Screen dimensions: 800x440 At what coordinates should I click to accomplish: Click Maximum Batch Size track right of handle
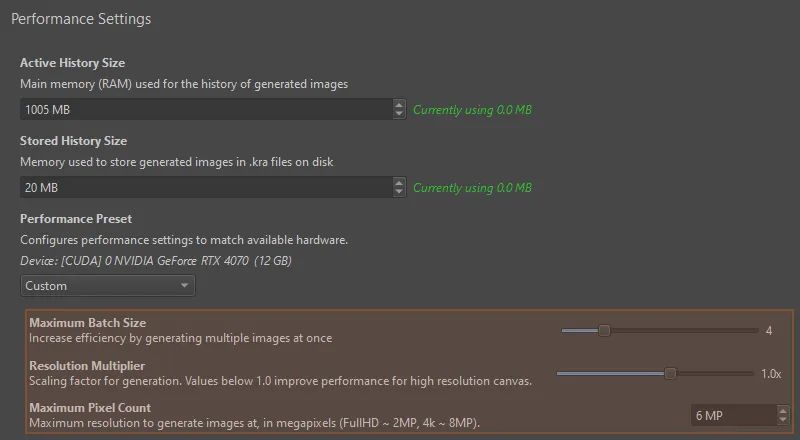690,330
